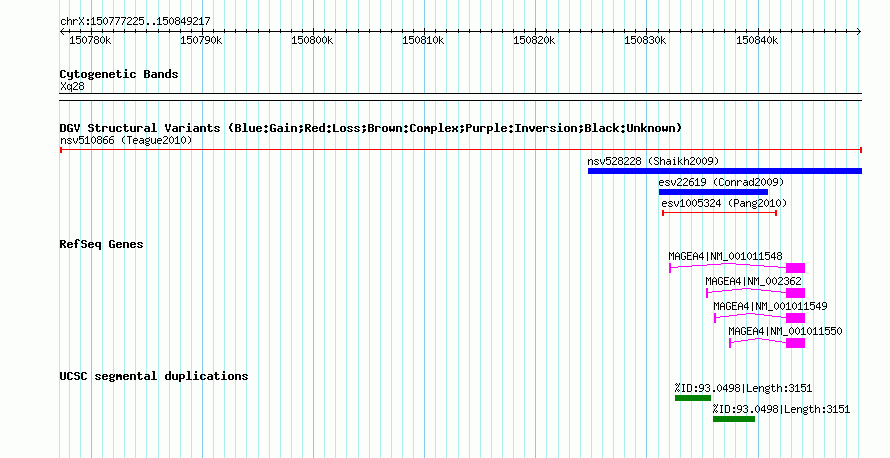Image resolution: width=890 pixels, height=458 pixels.
Task: Select the blue nsv528228 gain bar
Action: 725,171
